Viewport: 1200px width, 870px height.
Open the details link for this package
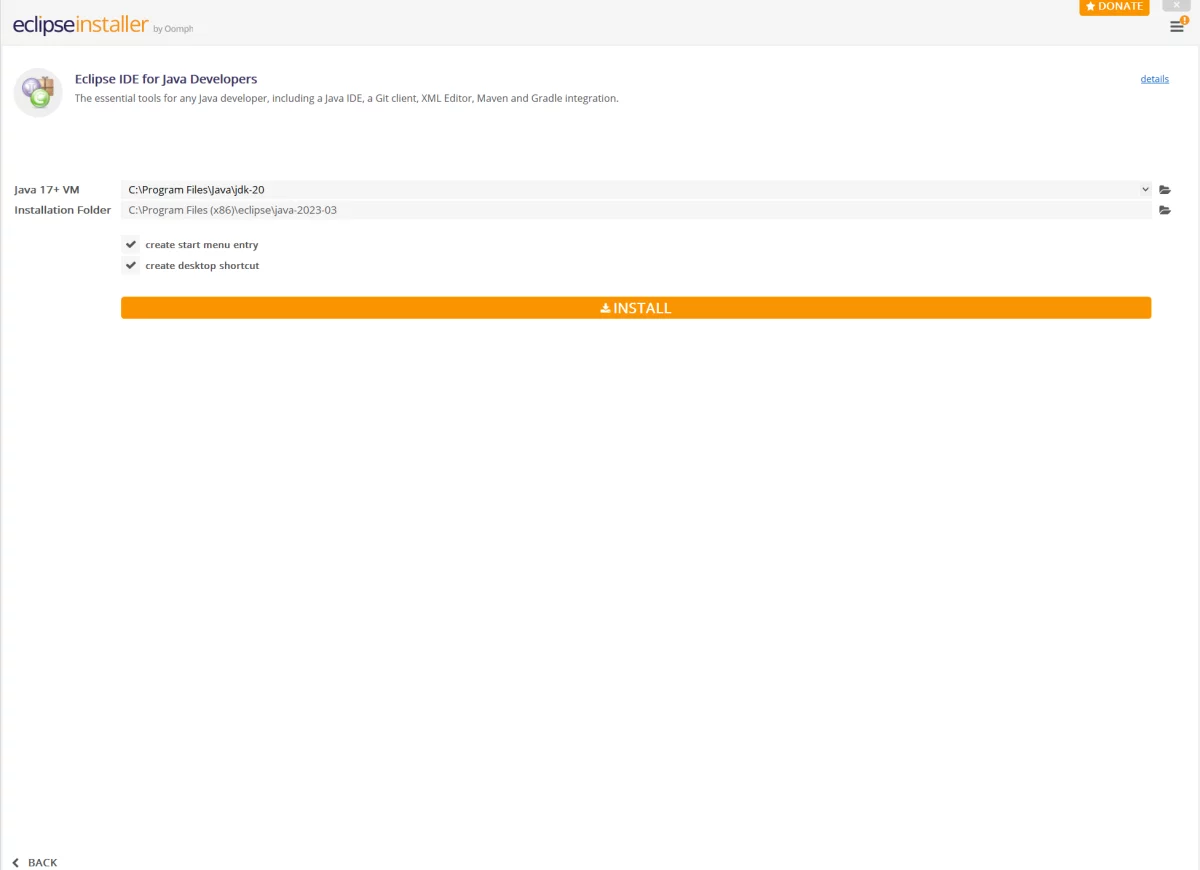pos(1154,79)
